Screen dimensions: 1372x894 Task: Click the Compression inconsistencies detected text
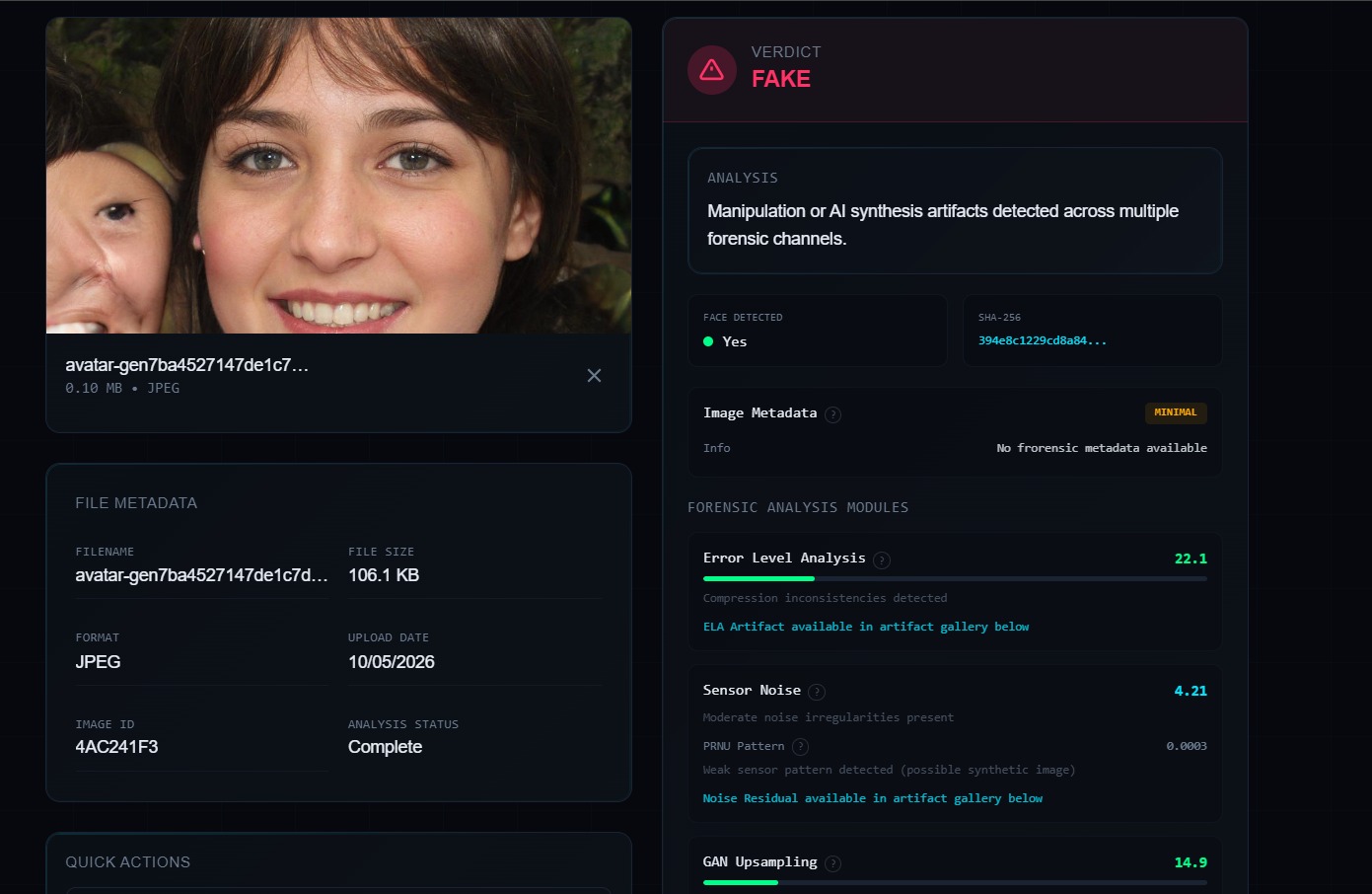[x=825, y=598]
